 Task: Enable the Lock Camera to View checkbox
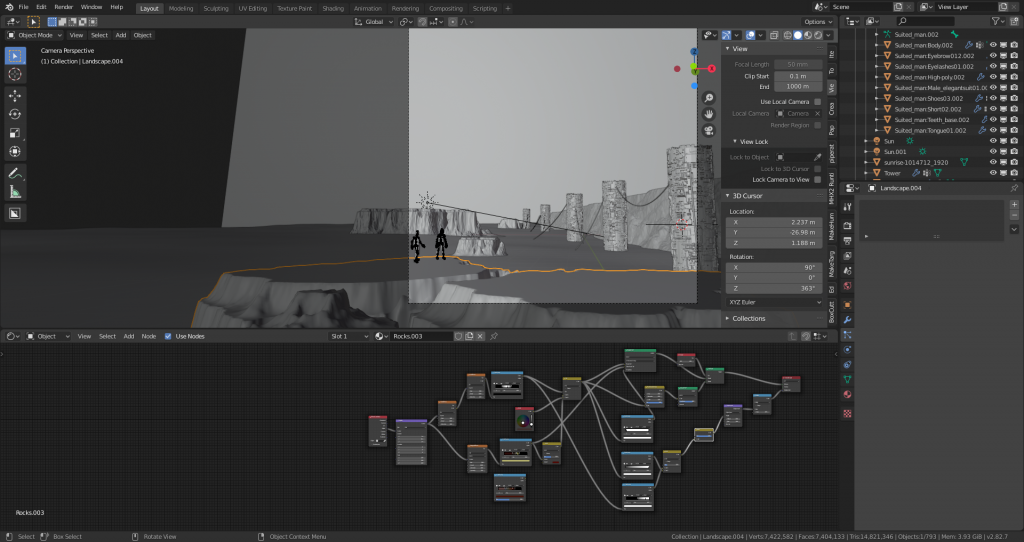point(817,179)
